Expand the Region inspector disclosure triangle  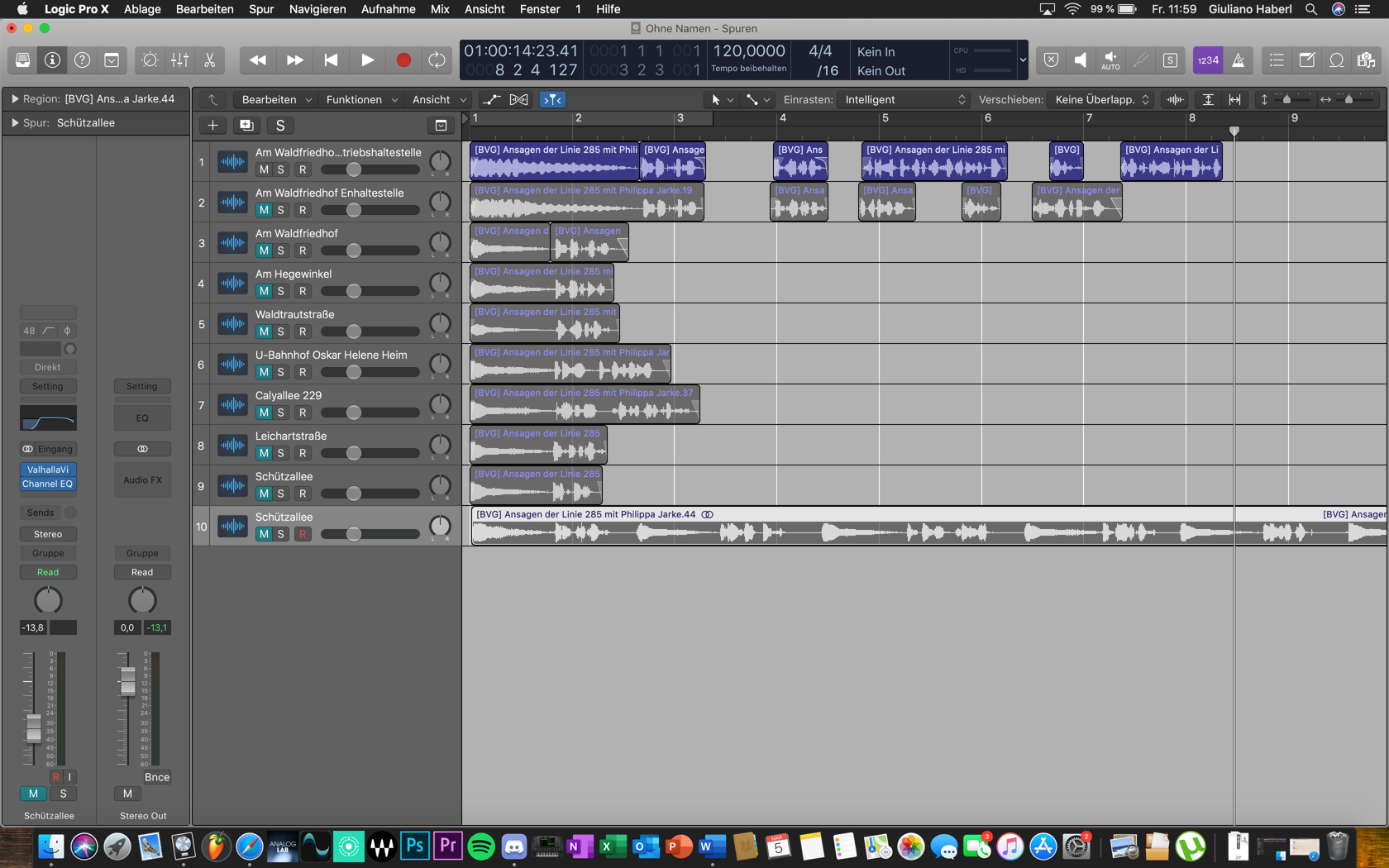[15, 99]
